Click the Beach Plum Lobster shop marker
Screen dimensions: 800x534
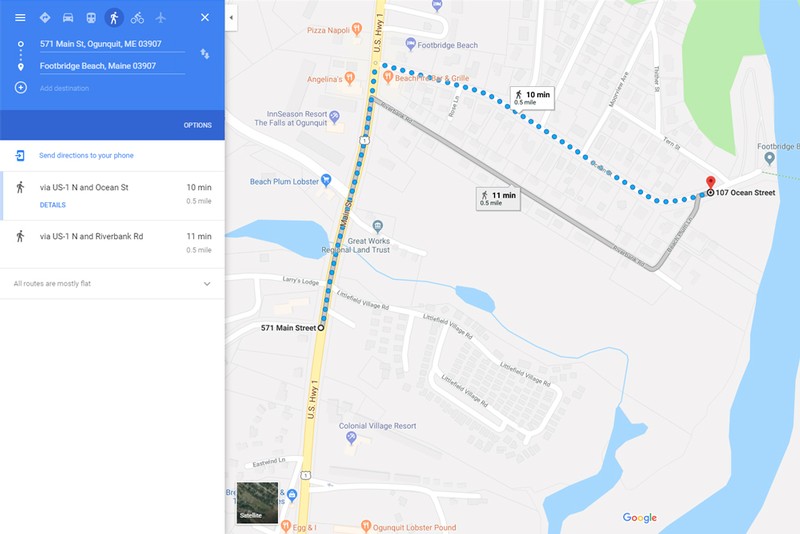click(x=326, y=180)
